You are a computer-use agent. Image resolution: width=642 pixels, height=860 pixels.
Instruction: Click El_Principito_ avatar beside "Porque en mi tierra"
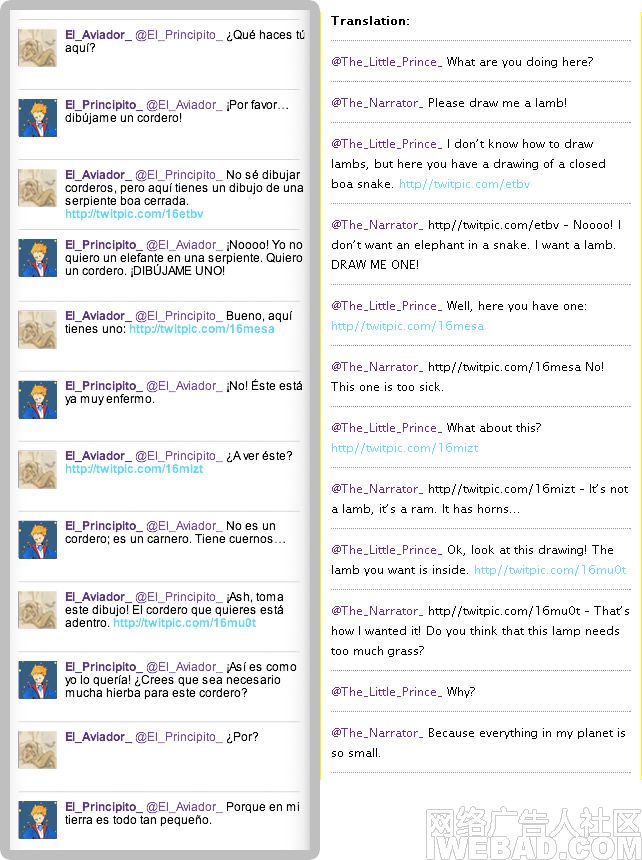37,820
